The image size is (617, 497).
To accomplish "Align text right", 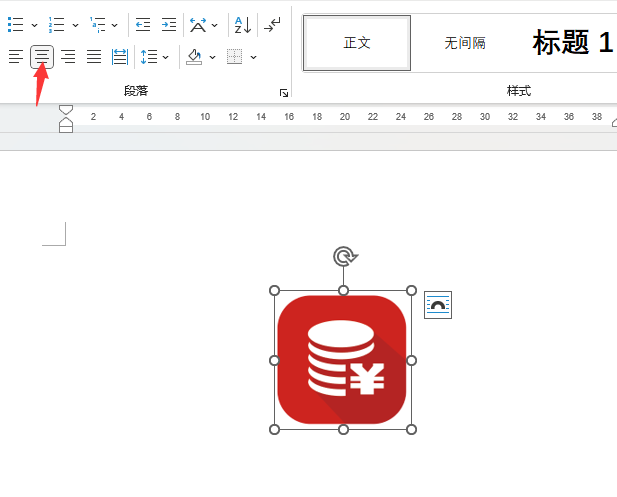I will coord(68,57).
